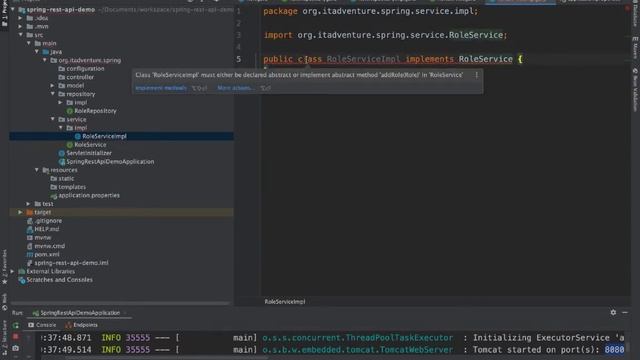Click the RoleRepository interface icon
This screenshot has width=640, height=360.
(x=69, y=111)
